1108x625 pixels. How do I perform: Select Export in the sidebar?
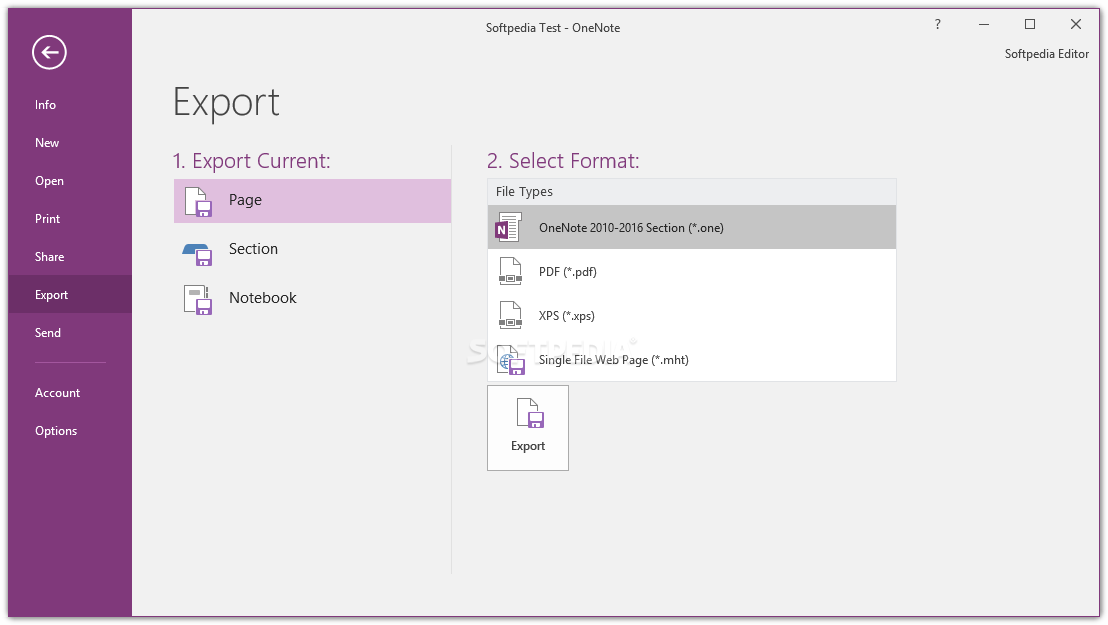coord(70,295)
